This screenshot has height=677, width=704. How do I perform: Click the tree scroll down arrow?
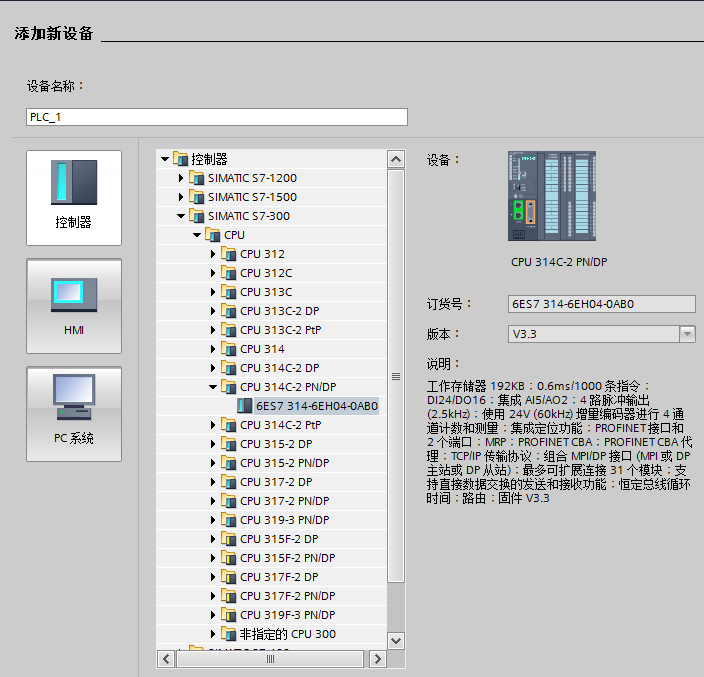tap(396, 641)
